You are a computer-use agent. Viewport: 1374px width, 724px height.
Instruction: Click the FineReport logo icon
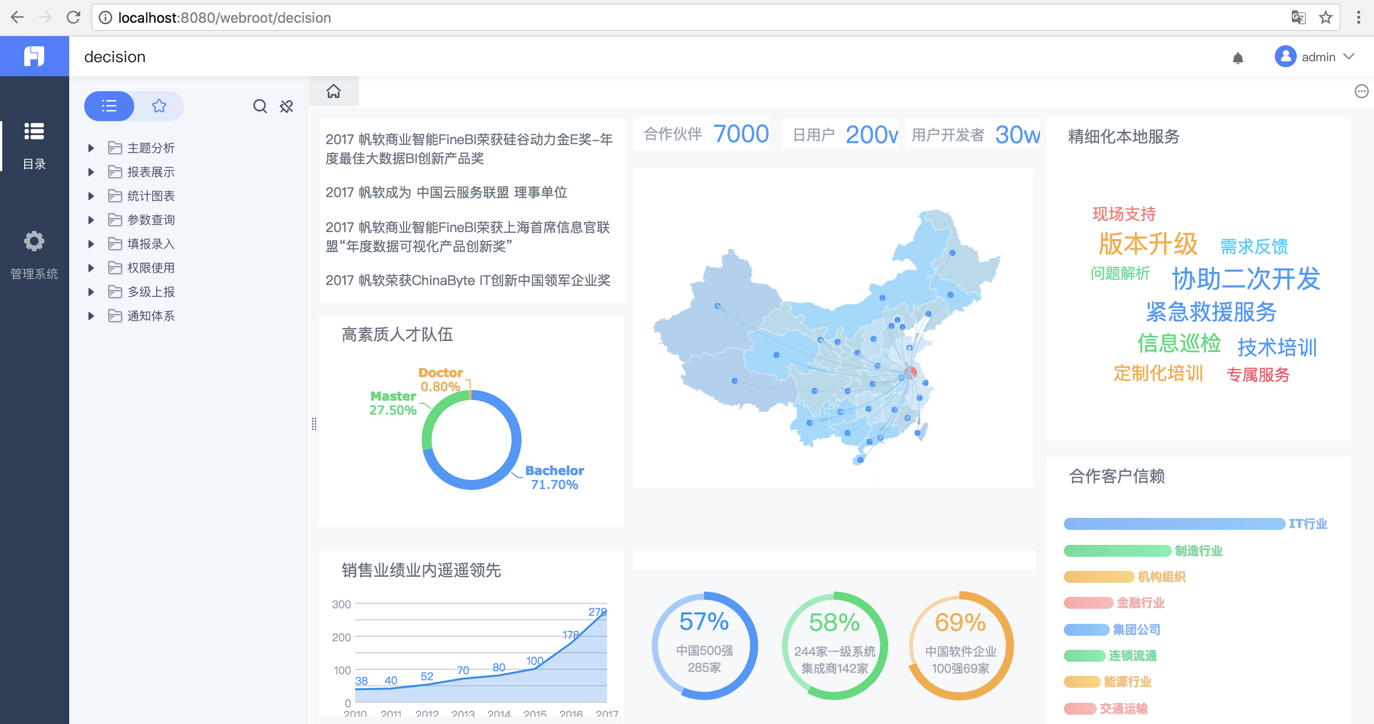34,56
